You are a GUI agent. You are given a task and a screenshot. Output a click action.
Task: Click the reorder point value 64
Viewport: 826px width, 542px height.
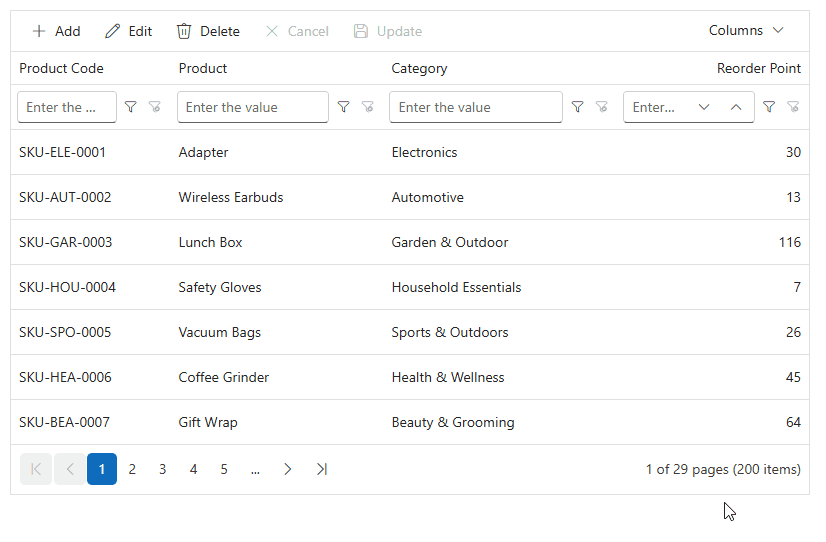(x=793, y=422)
